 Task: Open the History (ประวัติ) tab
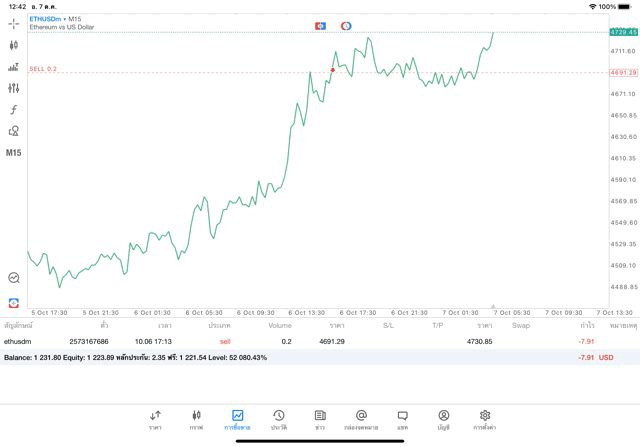click(x=278, y=419)
